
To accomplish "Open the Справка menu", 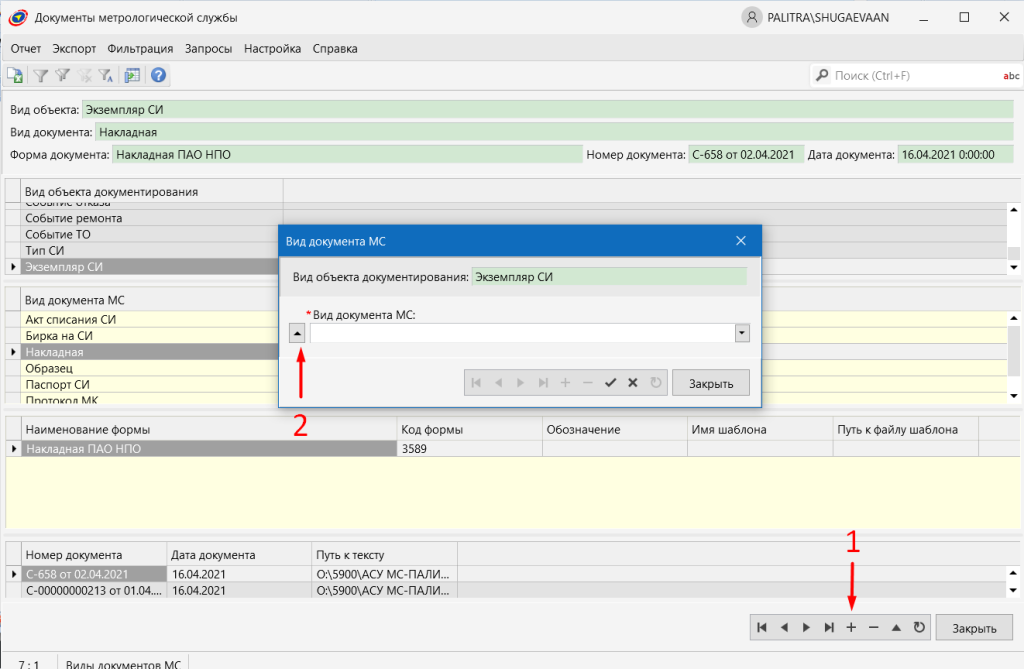I will 335,48.
